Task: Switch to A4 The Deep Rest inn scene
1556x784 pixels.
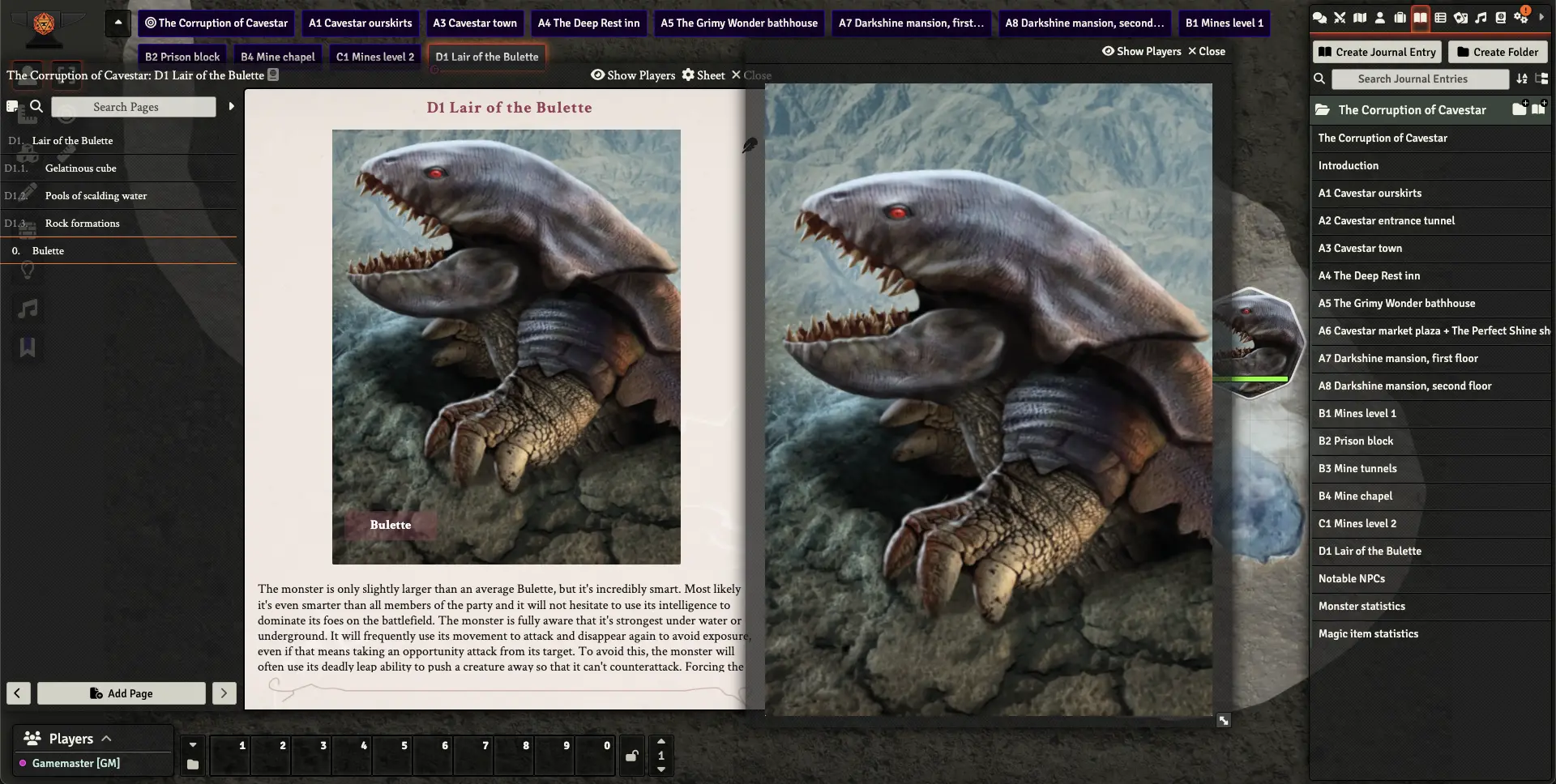Action: pyautogui.click(x=588, y=23)
